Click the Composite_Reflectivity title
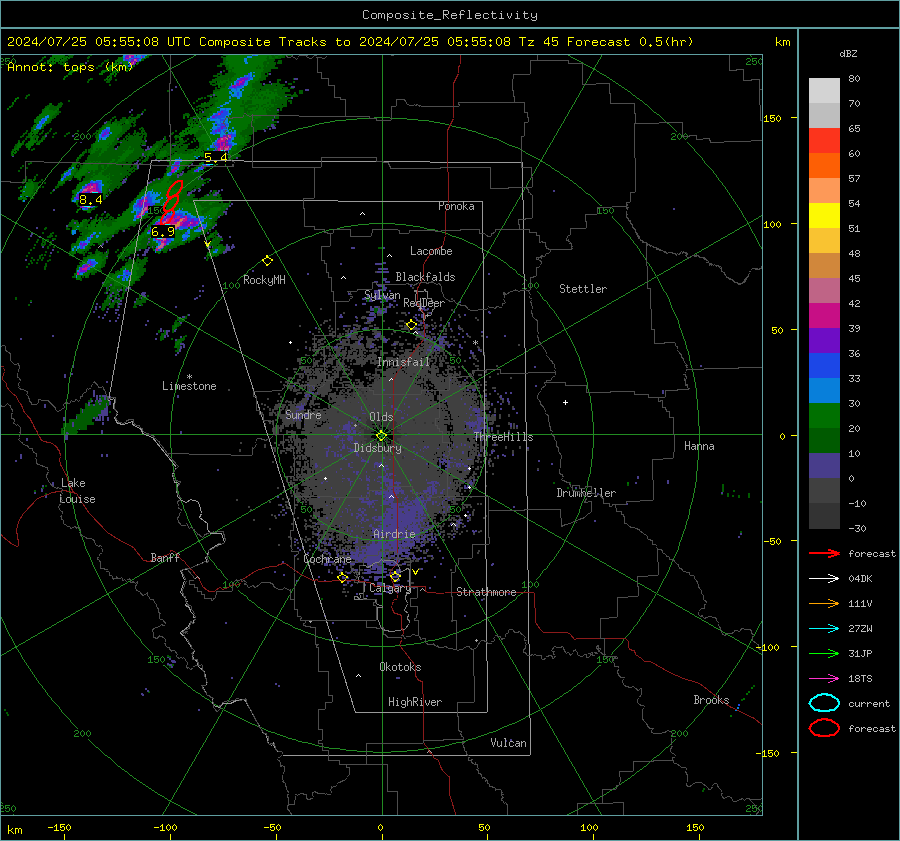Viewport: 900px width, 841px height. click(x=450, y=15)
